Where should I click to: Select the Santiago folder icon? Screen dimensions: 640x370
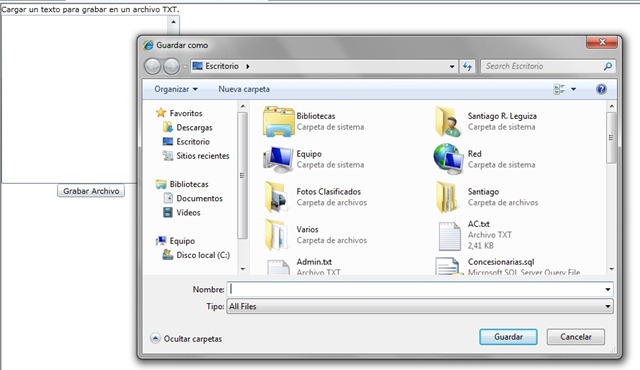click(x=447, y=197)
